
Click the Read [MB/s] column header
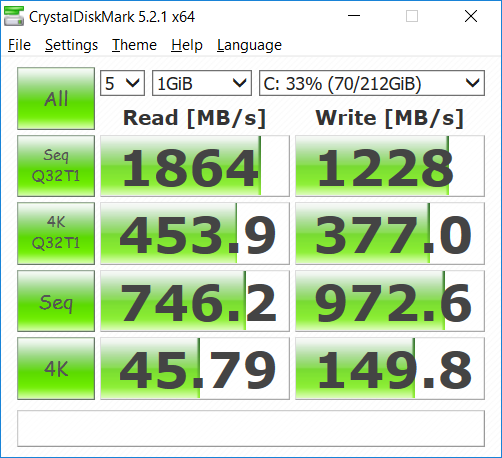point(194,118)
